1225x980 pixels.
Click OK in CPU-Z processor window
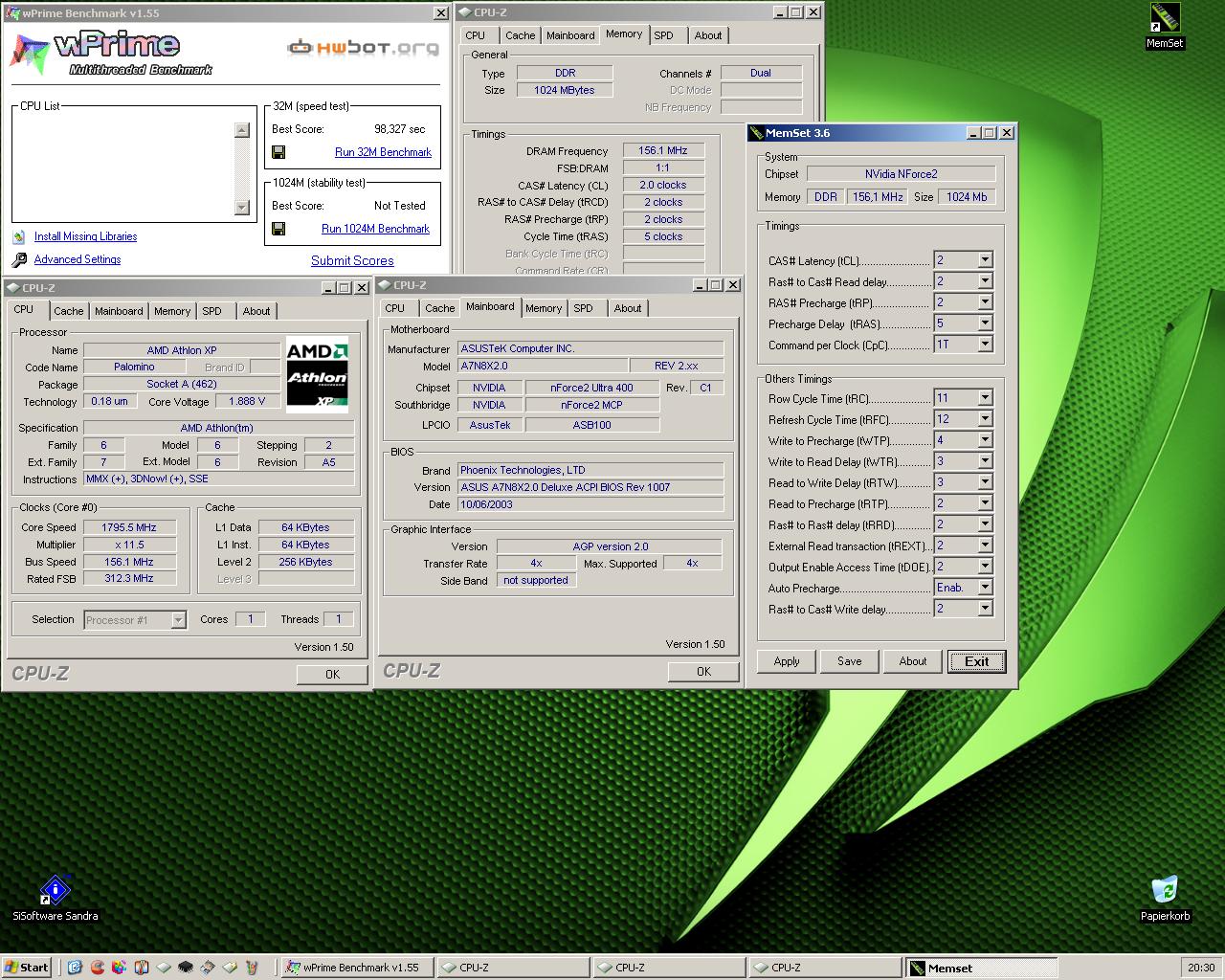point(332,675)
